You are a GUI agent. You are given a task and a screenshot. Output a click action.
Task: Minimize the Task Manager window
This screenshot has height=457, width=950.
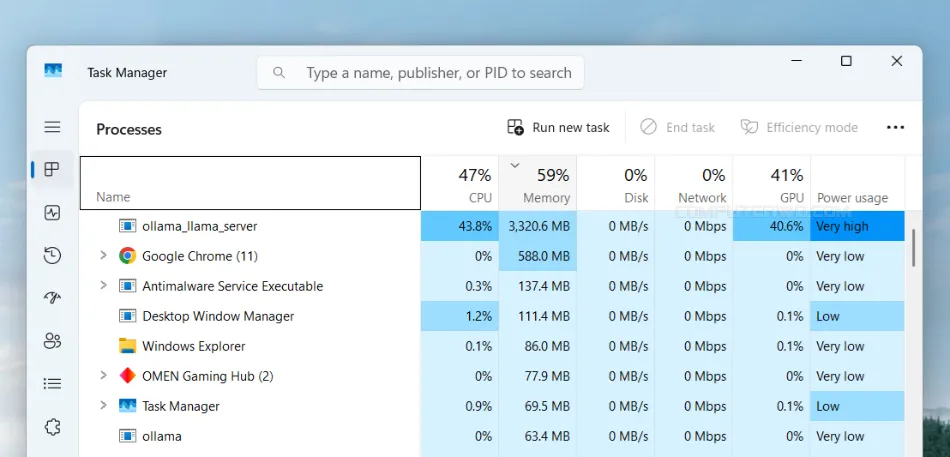[x=797, y=61]
